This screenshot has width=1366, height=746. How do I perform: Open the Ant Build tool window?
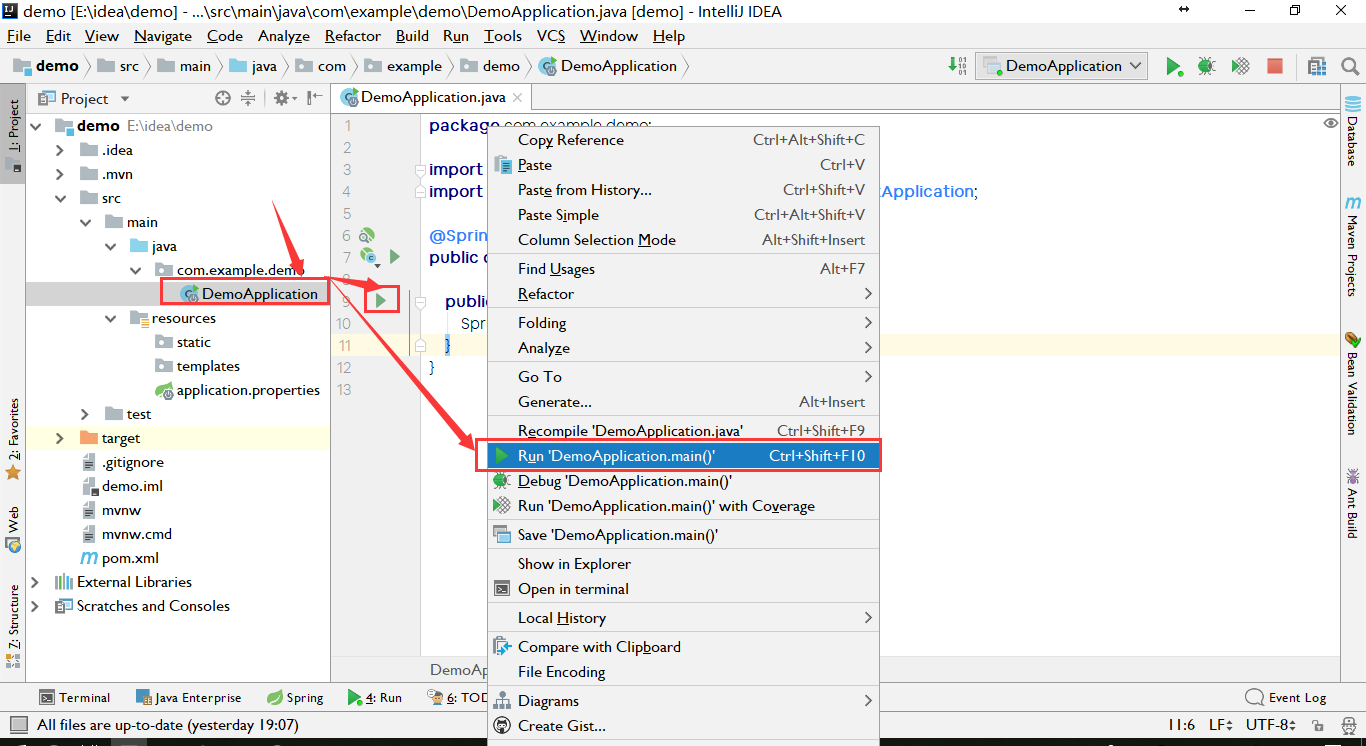point(1353,503)
